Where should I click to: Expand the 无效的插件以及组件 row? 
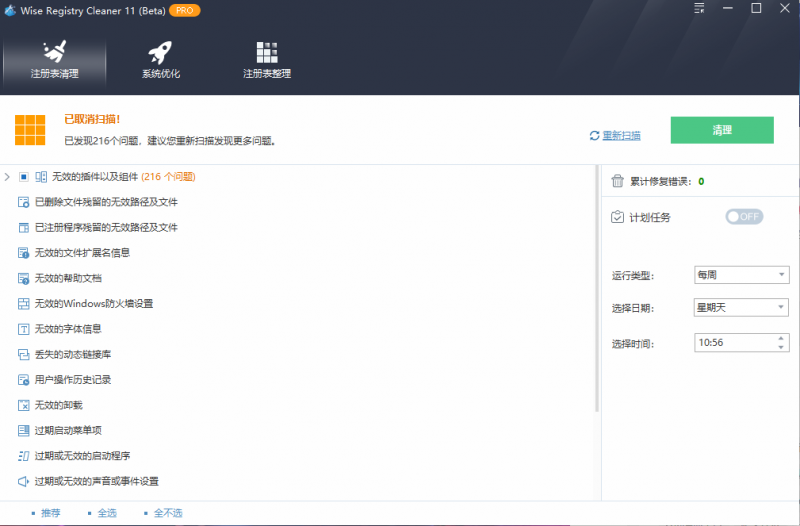pyautogui.click(x=7, y=177)
